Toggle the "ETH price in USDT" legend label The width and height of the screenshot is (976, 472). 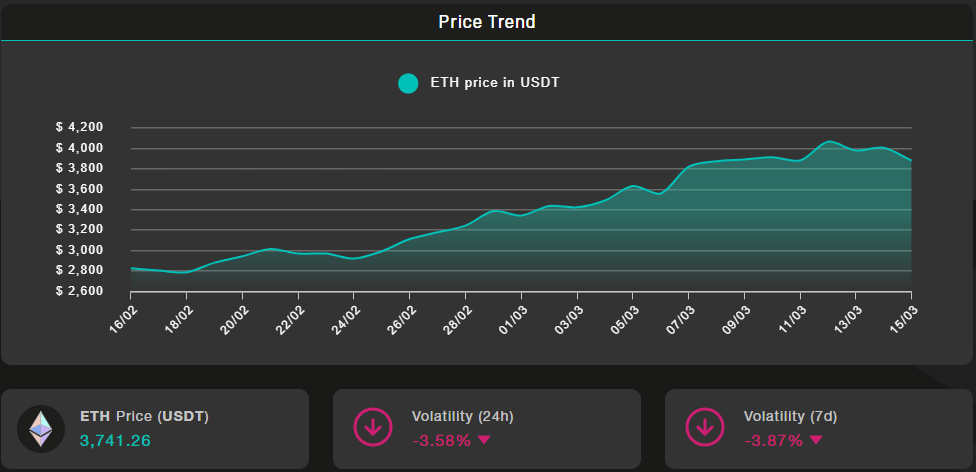(x=494, y=83)
